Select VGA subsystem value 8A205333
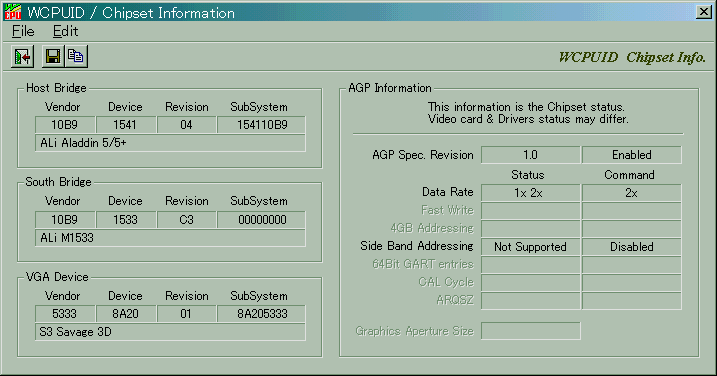This screenshot has height=376, width=717. pyautogui.click(x=262, y=314)
